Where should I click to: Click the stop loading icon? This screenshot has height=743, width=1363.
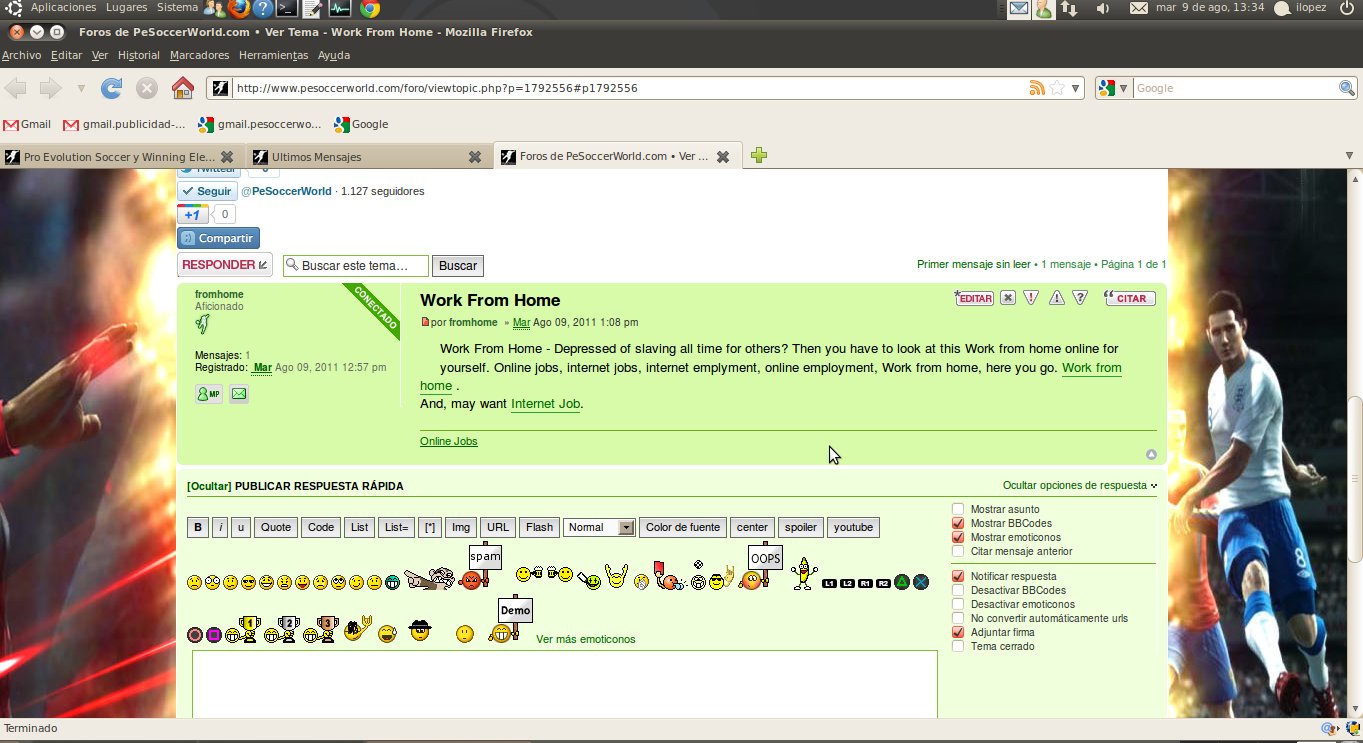147,88
